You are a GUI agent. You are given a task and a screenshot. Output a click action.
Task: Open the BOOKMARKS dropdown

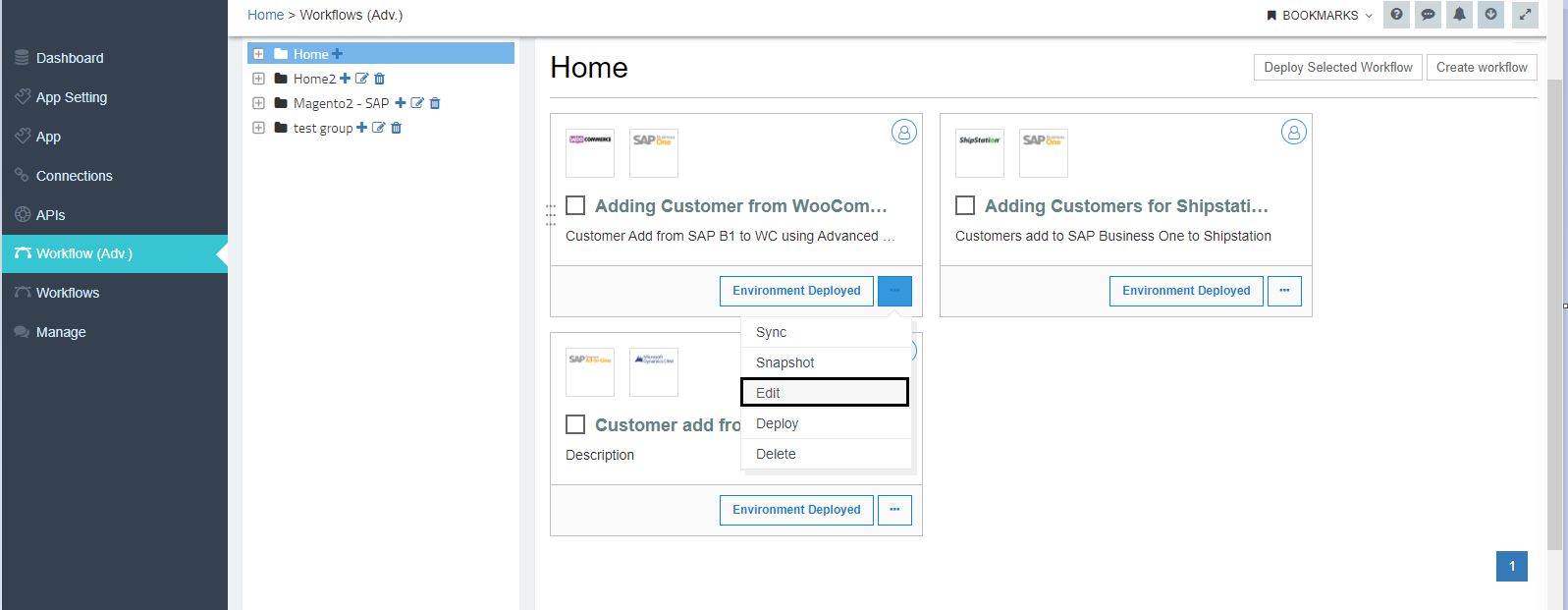click(x=1319, y=16)
